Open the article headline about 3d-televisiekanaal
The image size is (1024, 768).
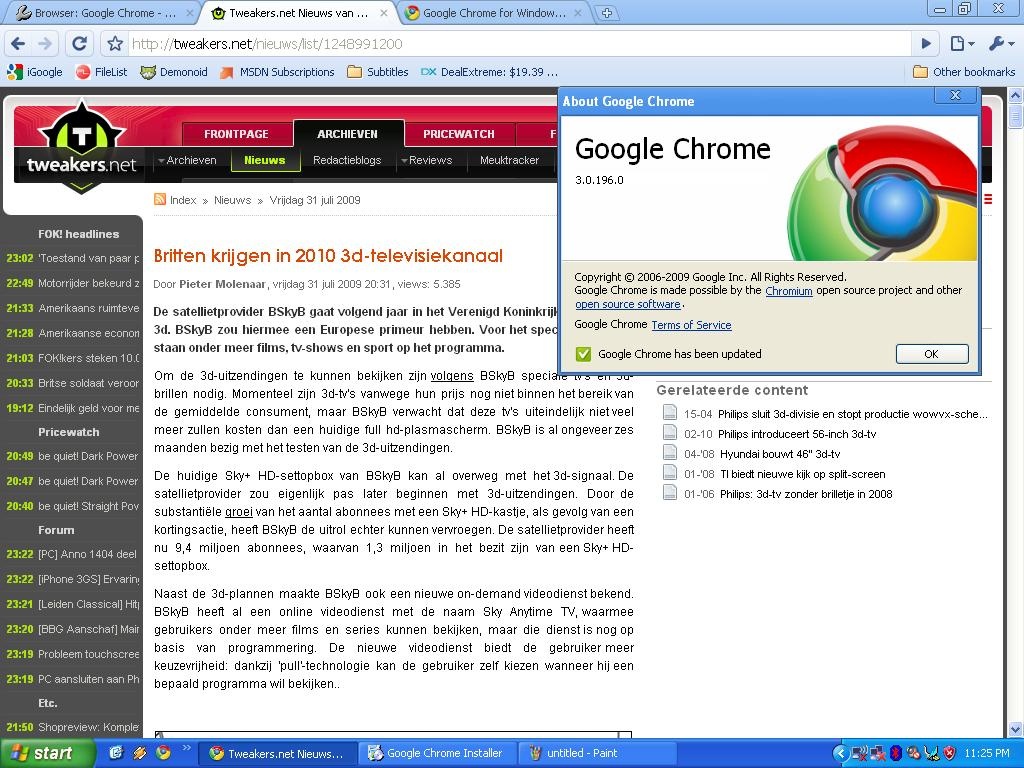328,255
